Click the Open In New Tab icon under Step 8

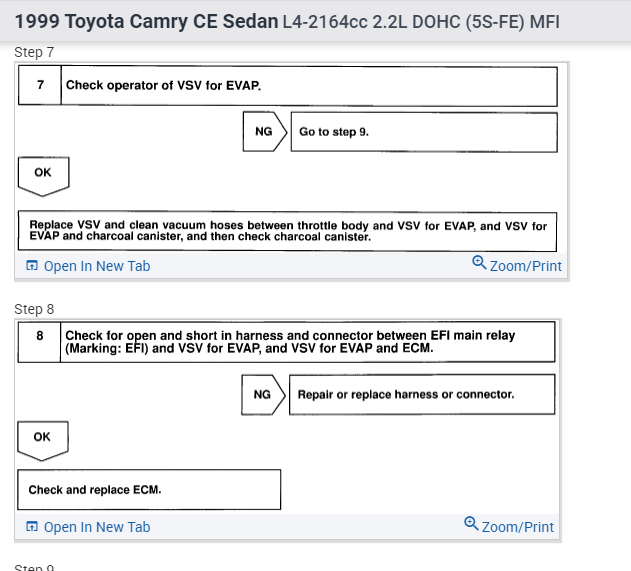point(32,527)
